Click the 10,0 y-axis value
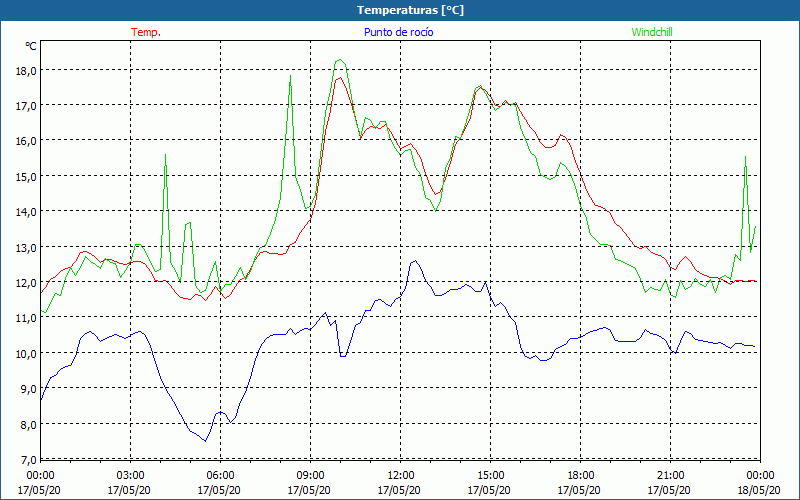This screenshot has width=800, height=500. (26, 354)
